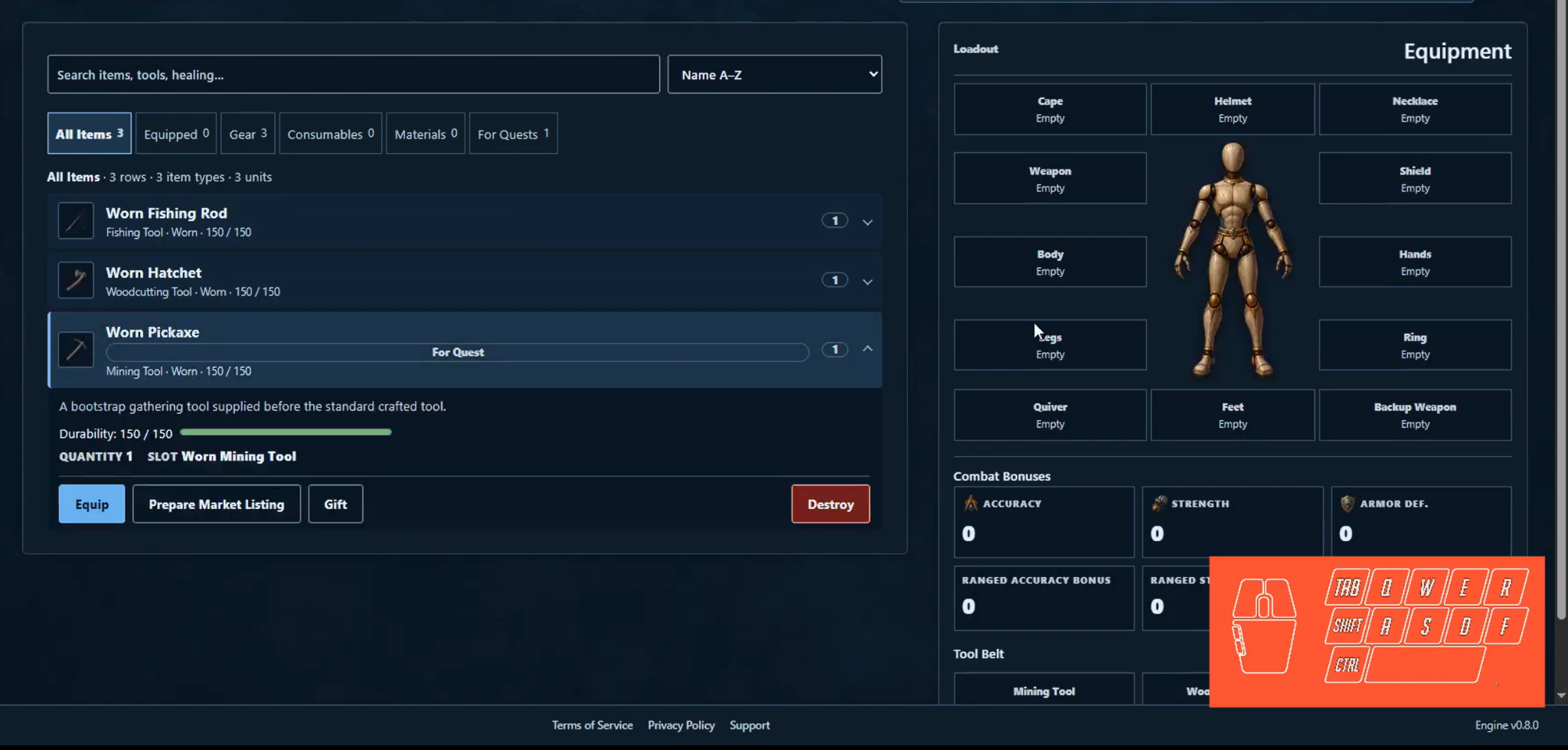Open the Consumables tab
This screenshot has width=1568, height=750.
point(331,134)
